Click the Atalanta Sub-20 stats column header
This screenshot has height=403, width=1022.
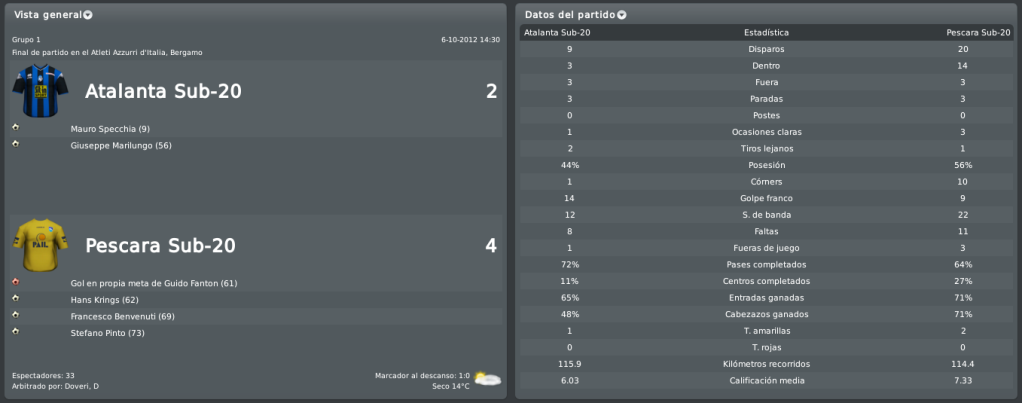[x=557, y=33]
